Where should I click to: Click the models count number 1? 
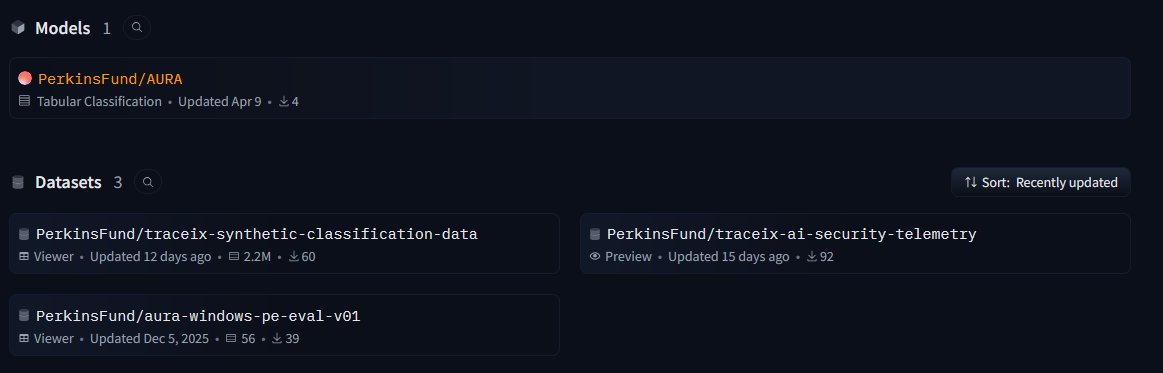(106, 28)
